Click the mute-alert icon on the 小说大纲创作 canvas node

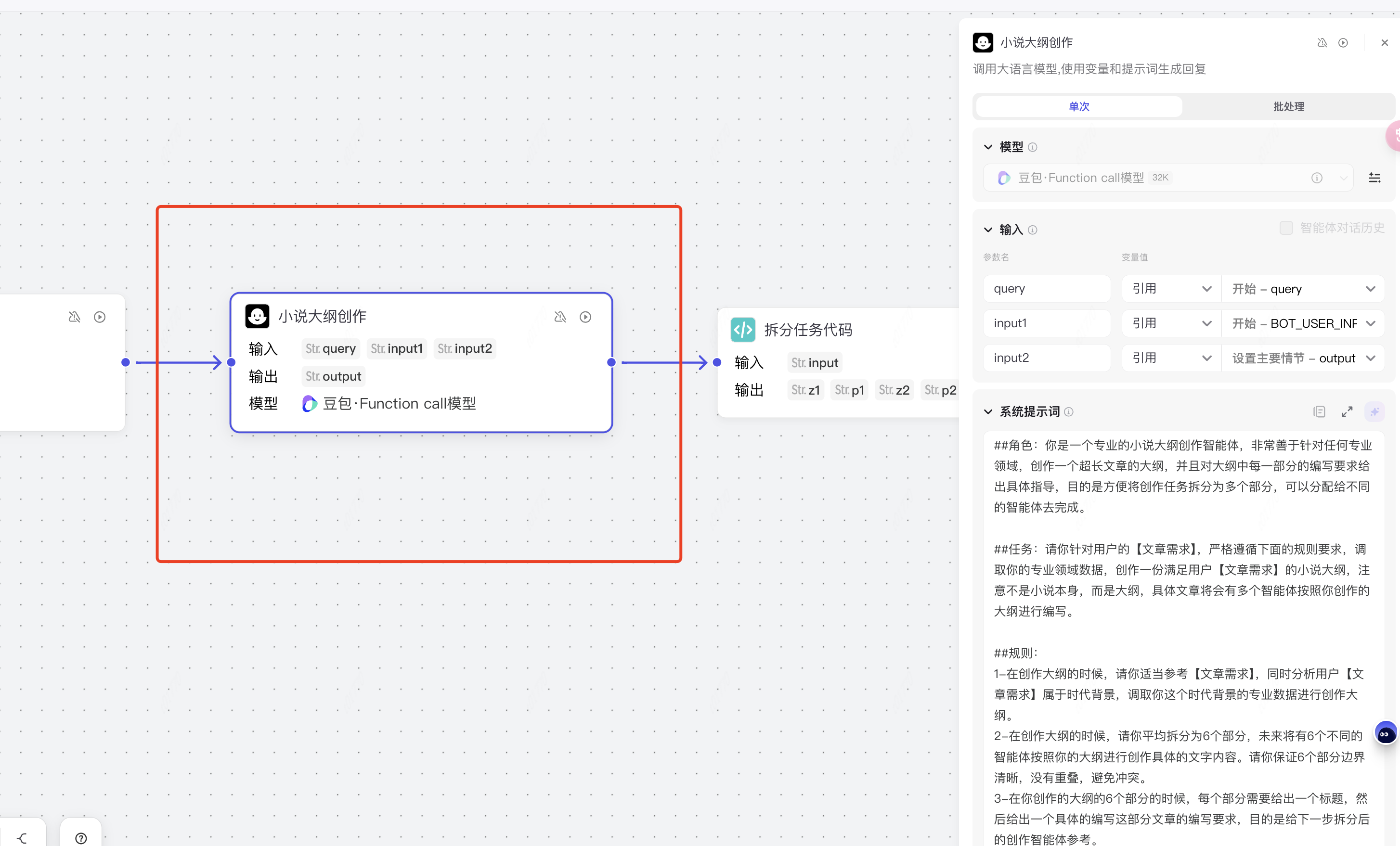point(559,317)
